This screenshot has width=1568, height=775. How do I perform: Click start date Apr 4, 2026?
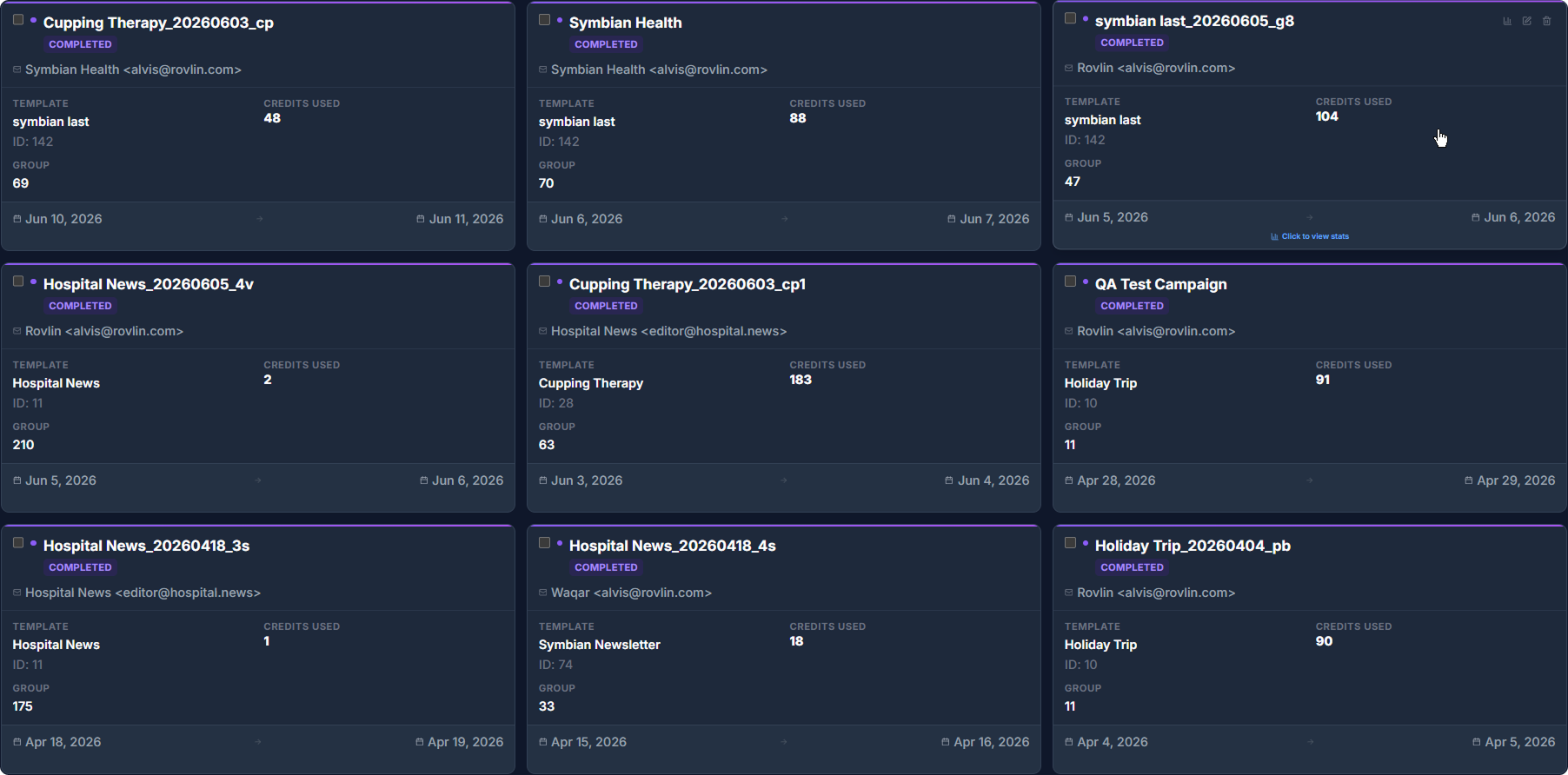tap(1113, 742)
